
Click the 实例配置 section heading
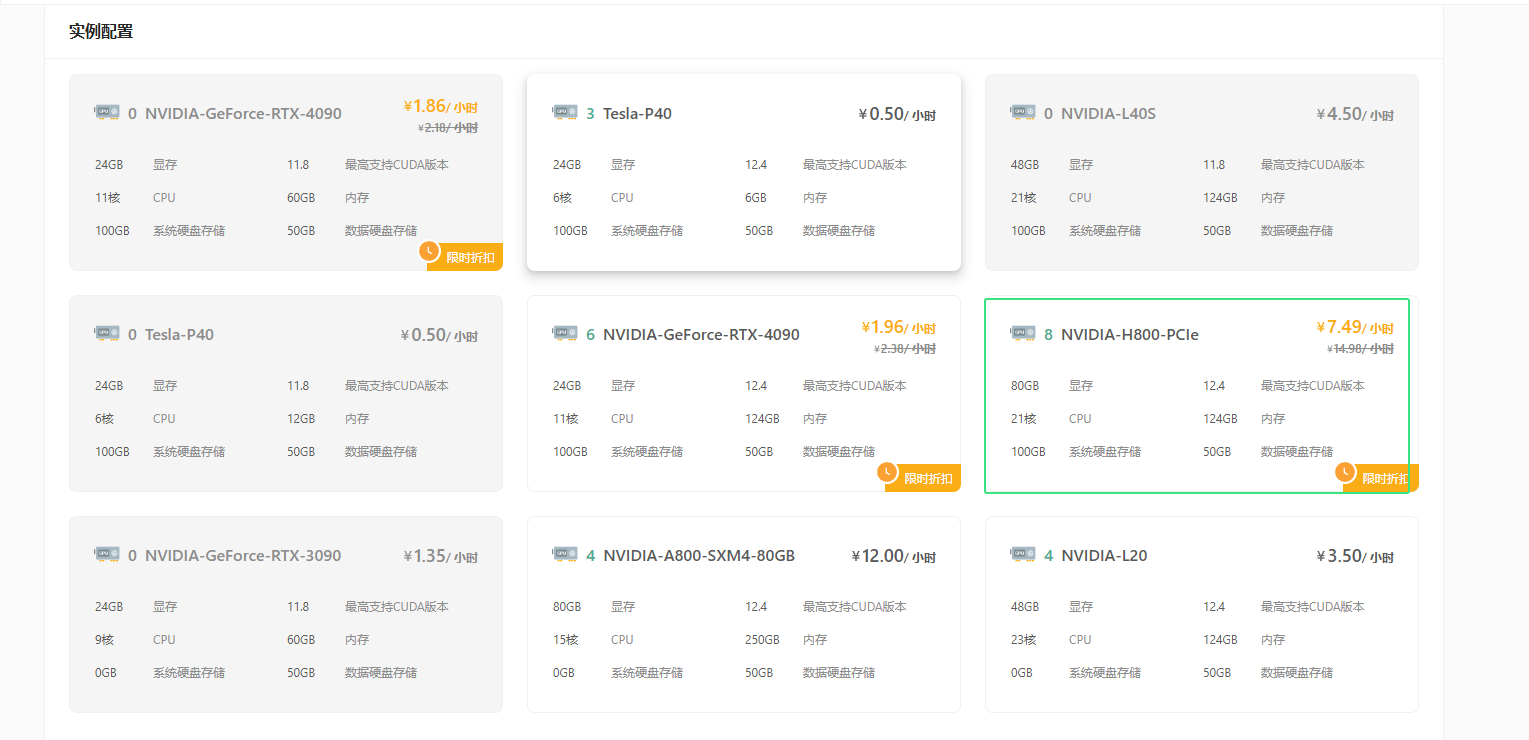click(x=101, y=31)
